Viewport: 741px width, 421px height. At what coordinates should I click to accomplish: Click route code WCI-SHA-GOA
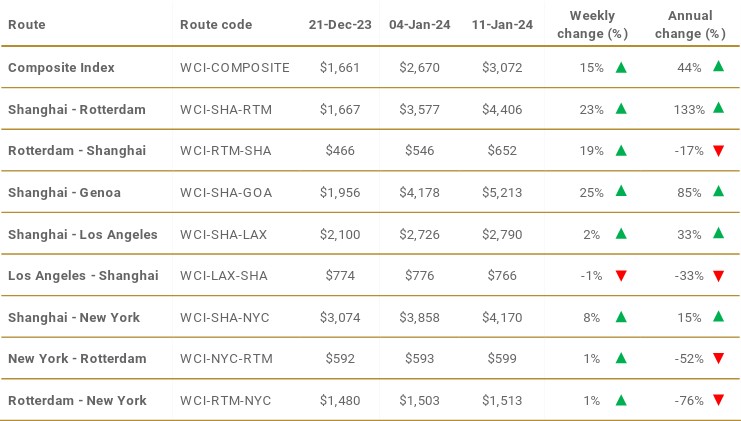click(x=228, y=192)
